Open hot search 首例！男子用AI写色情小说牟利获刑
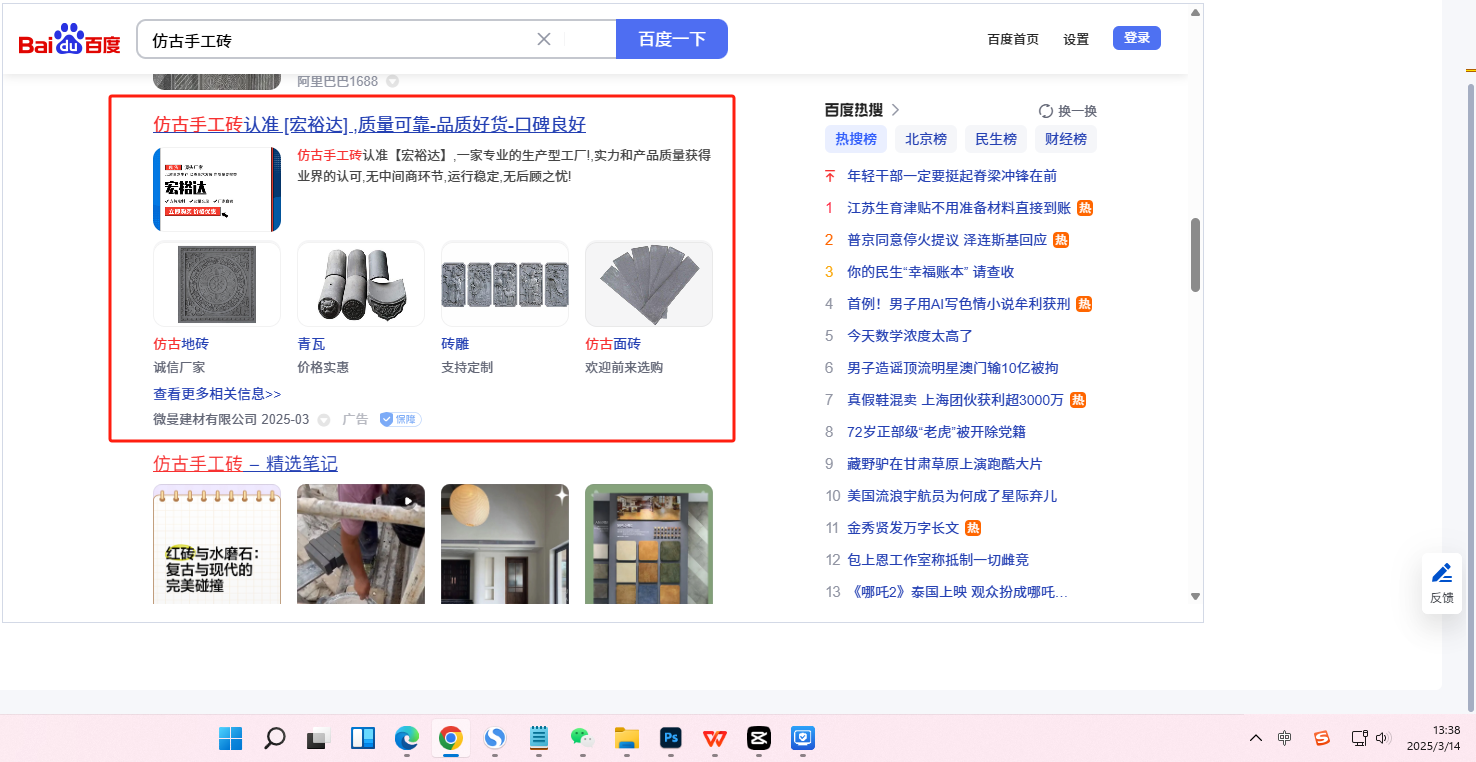The height and width of the screenshot is (762, 1476). [x=959, y=304]
